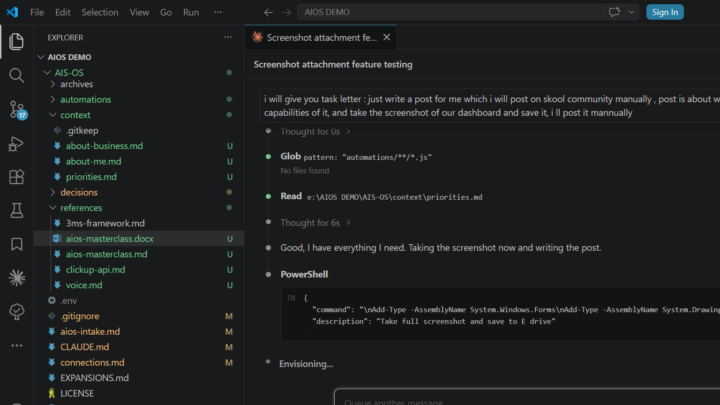
Task: Click the VS Code logo icon
Action: pos(12,12)
